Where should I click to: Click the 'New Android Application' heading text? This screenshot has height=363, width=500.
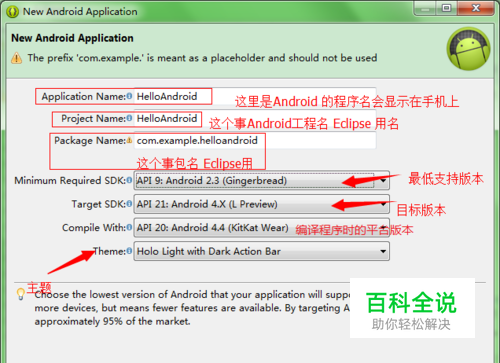[x=72, y=38]
